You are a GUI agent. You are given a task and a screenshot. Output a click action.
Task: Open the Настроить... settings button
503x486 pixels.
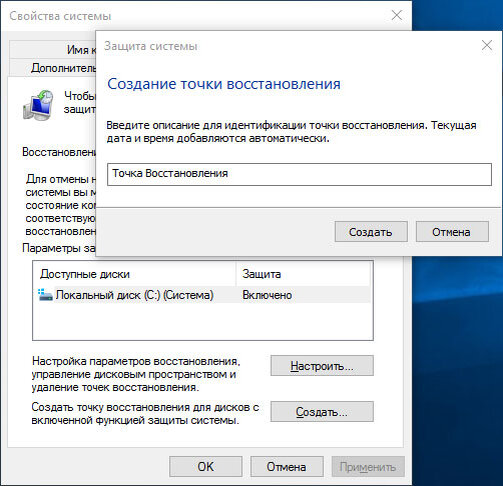322,366
